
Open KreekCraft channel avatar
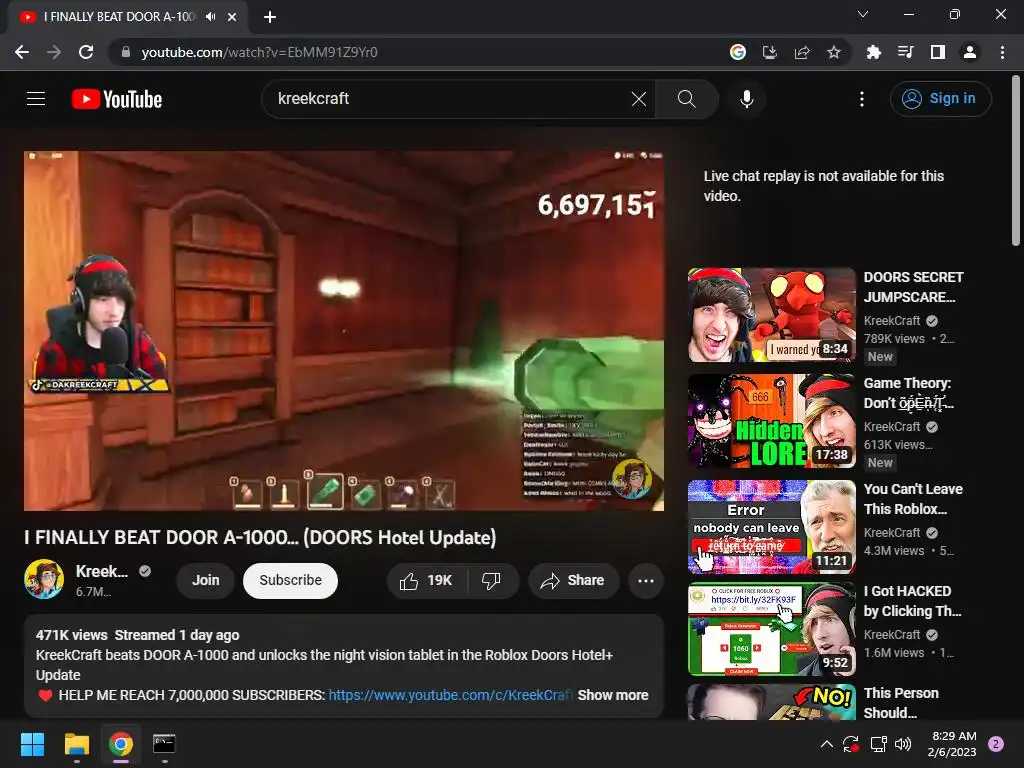tap(44, 579)
